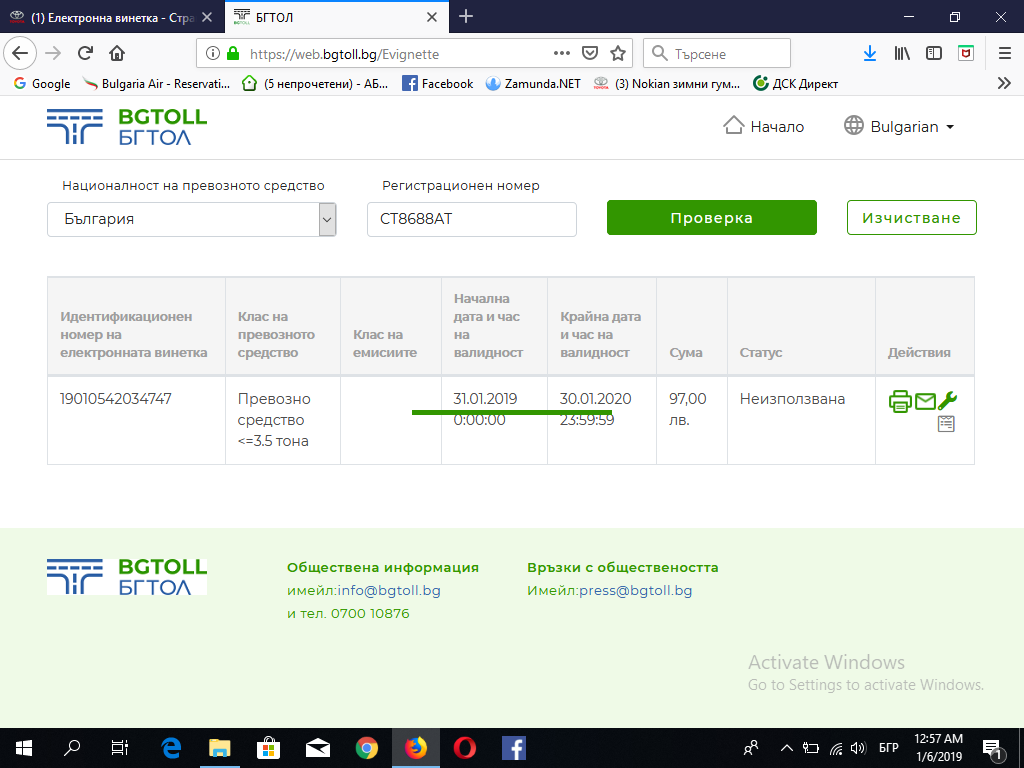This screenshot has width=1024, height=768.
Task: Open Firefox downloads arrow
Action: (870, 54)
